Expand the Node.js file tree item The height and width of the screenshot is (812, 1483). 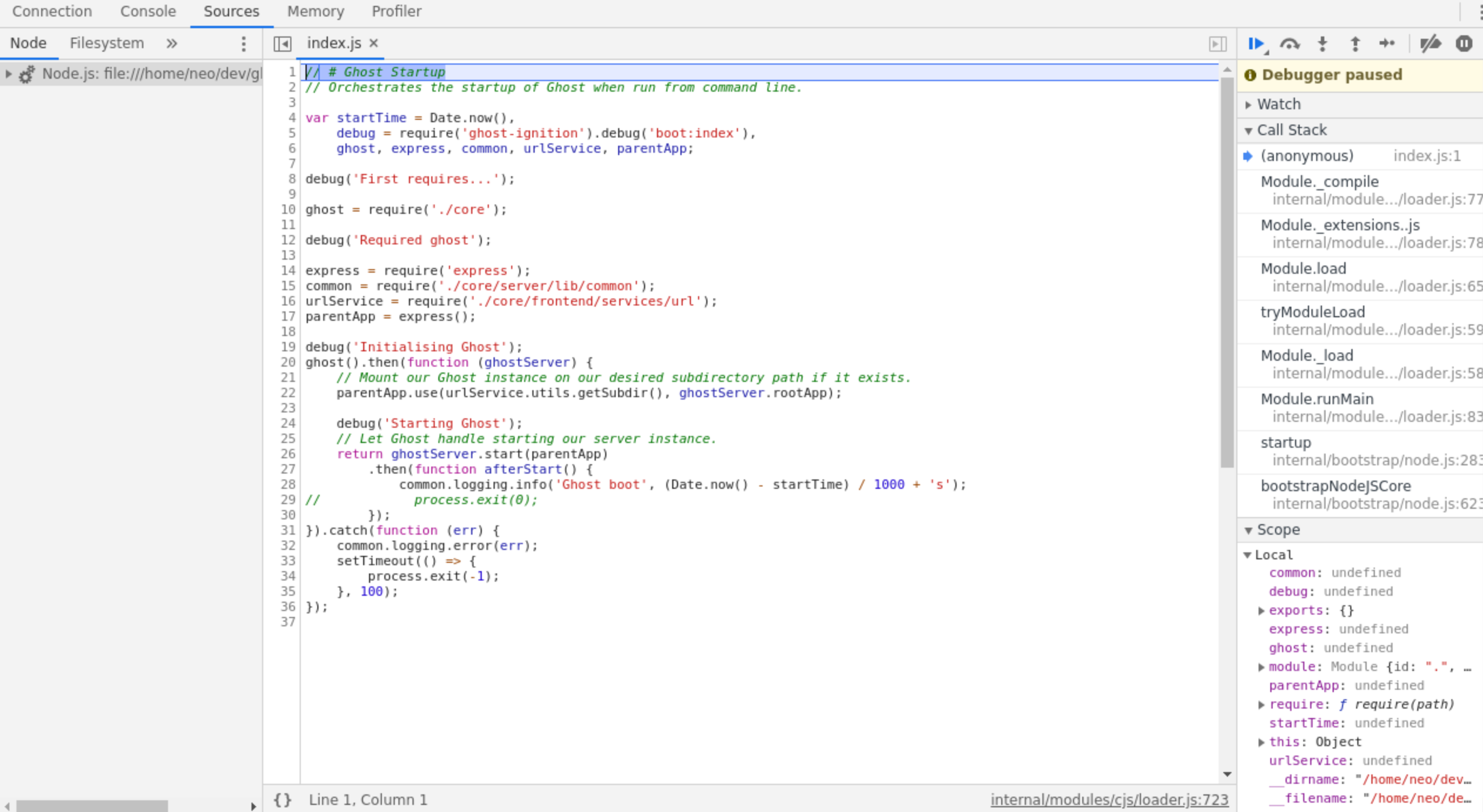(x=9, y=74)
